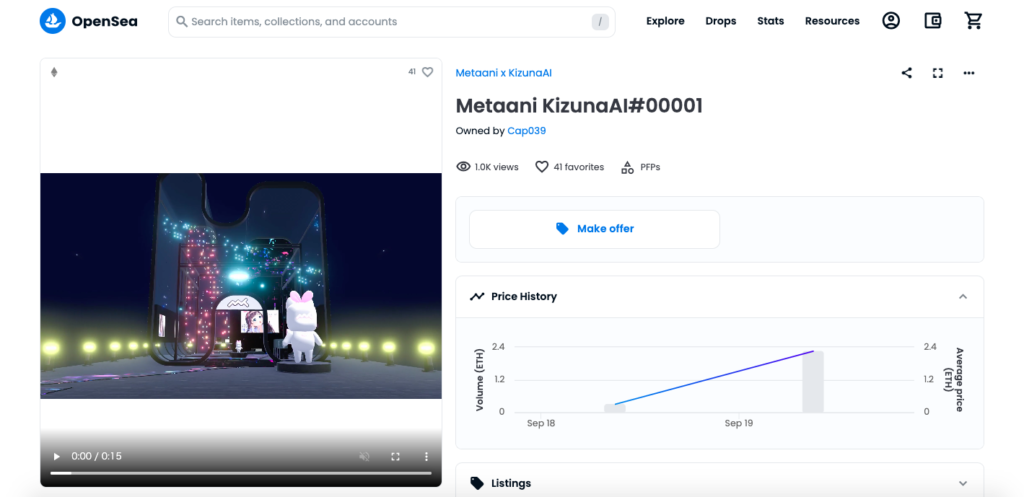Open the account profile icon
1024x497 pixels.
(x=891, y=21)
